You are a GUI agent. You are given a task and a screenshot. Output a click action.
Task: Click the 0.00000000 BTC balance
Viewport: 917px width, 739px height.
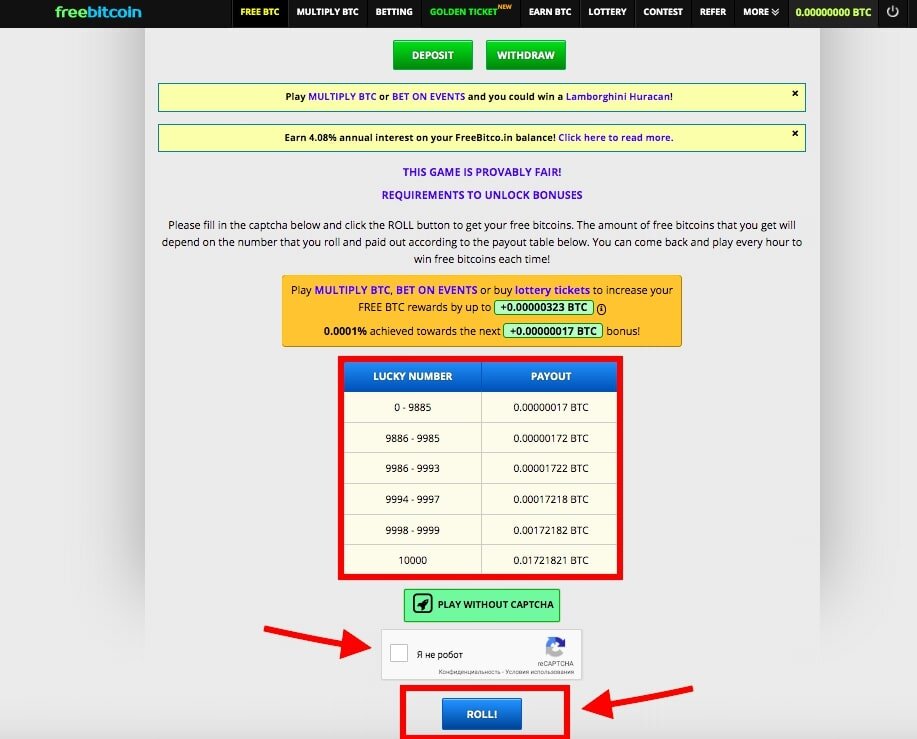tap(833, 12)
